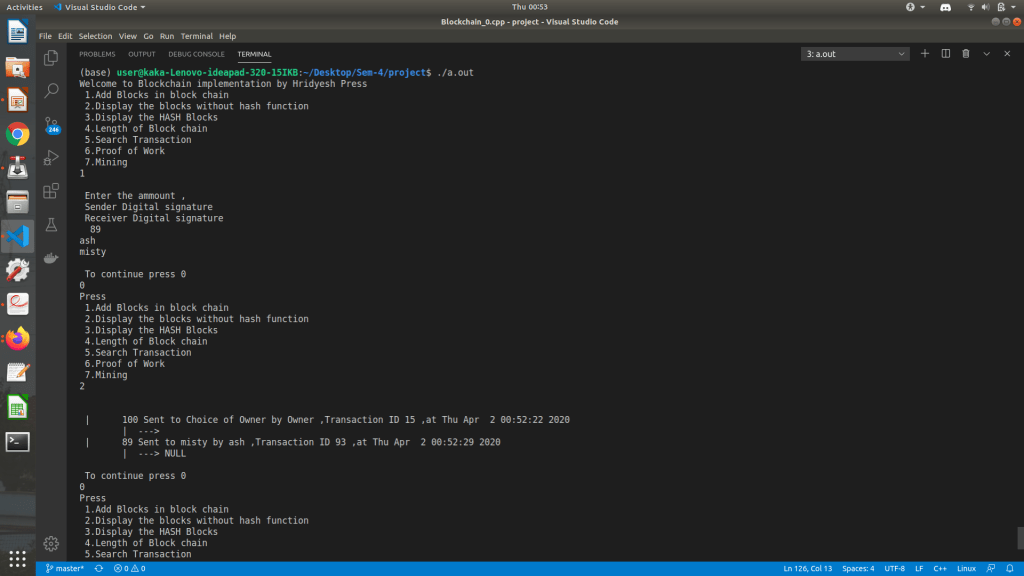Open the Activities overview in top bar
1024x576 pixels.
tap(25, 7)
